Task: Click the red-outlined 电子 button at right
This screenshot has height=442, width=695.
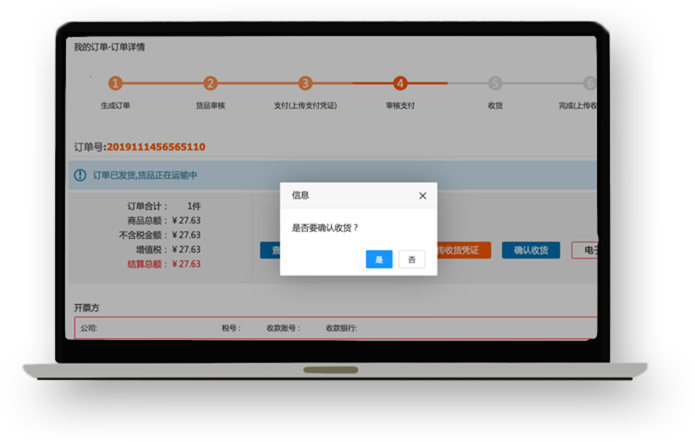Action: coord(584,250)
